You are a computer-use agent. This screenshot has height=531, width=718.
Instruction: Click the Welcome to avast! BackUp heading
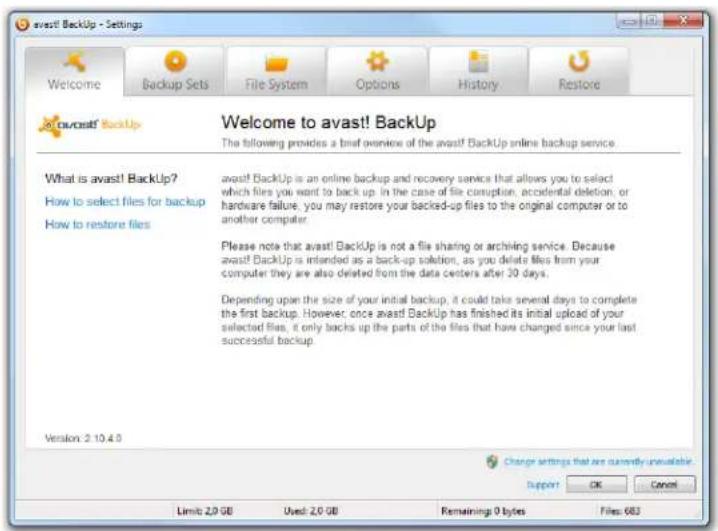pyautogui.click(x=329, y=122)
